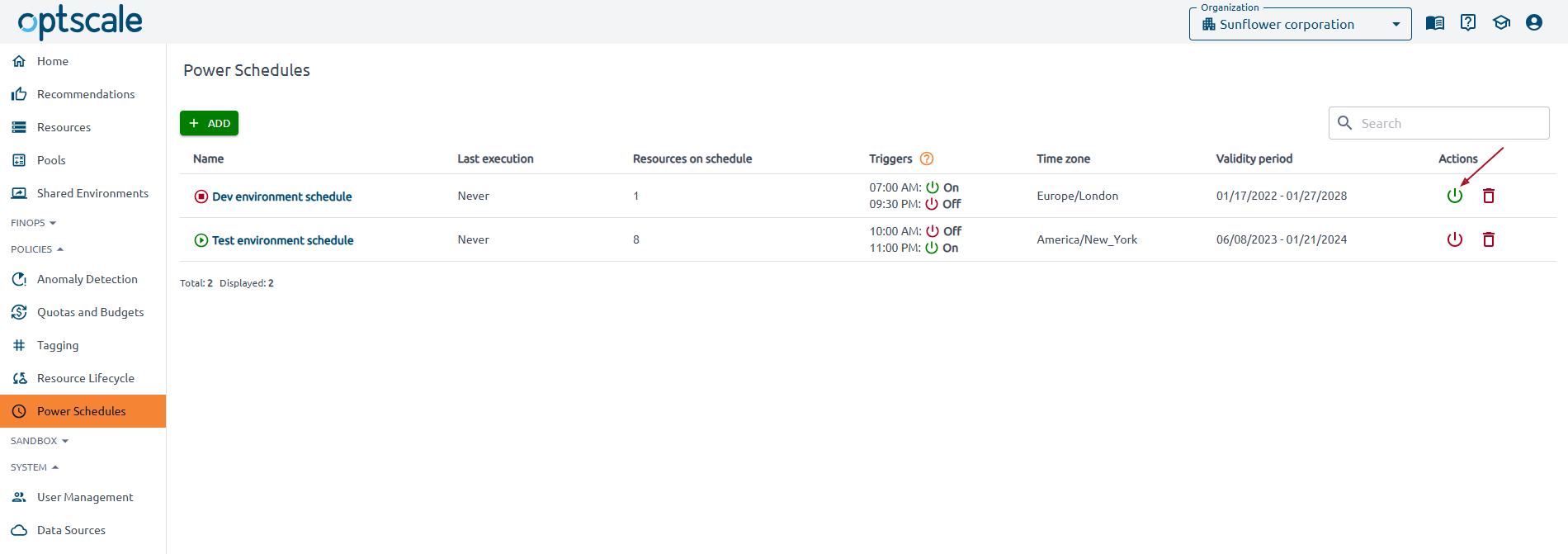The height and width of the screenshot is (554, 1568).
Task: Click the 06/08/2023 - 01/21/2024 validity cell
Action: [1282, 239]
